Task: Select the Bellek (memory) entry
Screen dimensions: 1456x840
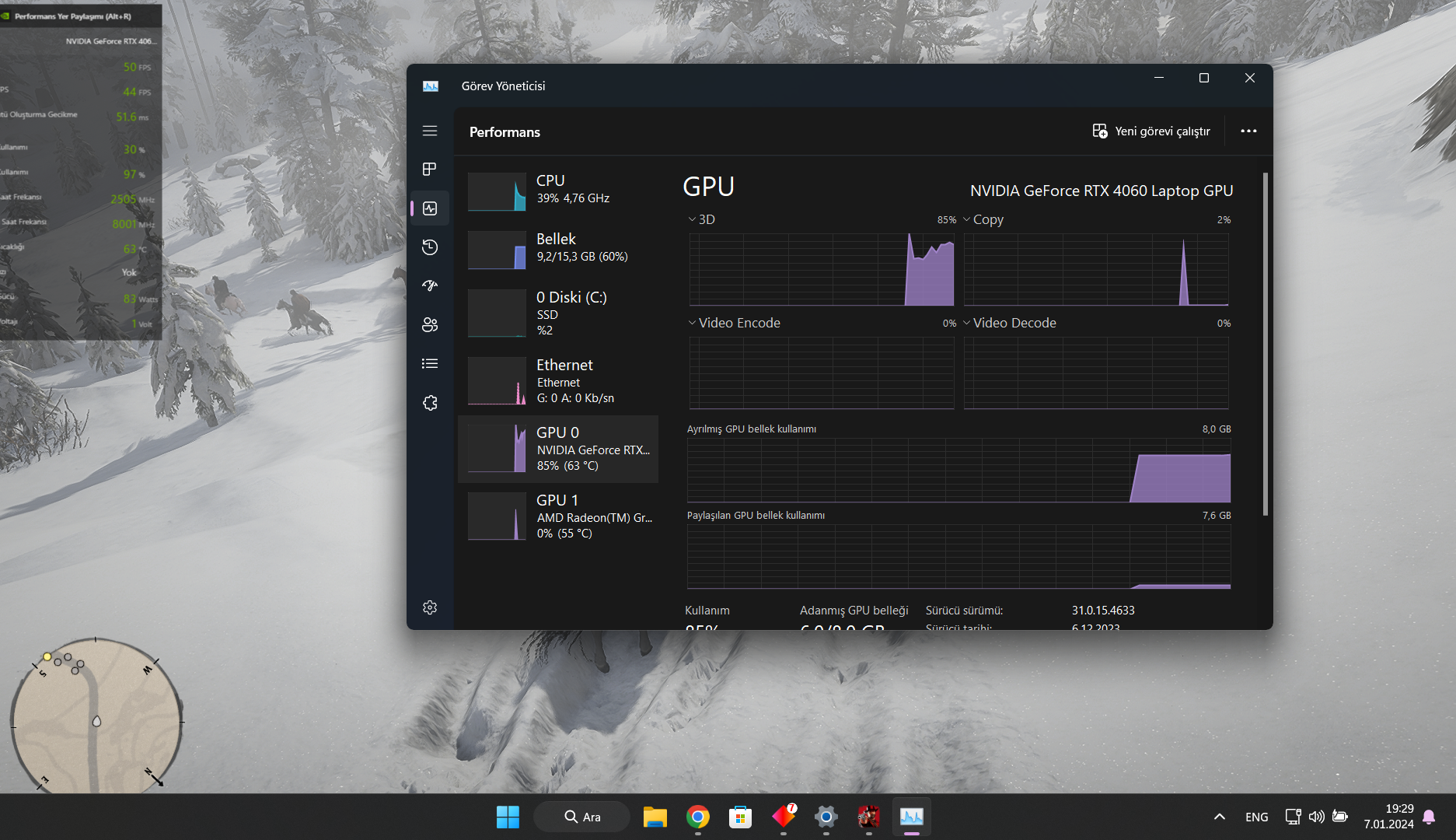Action: (x=558, y=250)
